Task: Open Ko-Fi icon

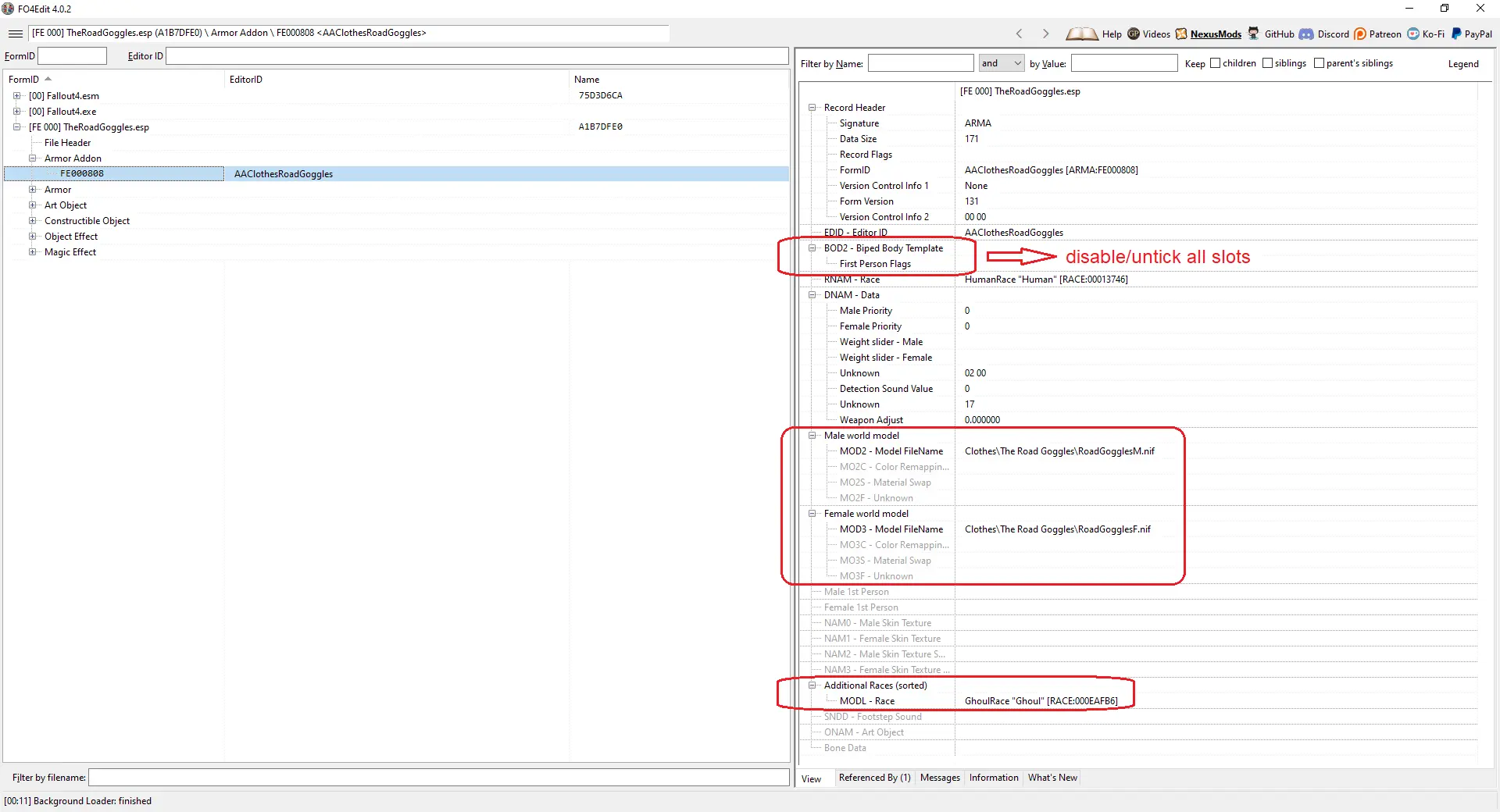Action: [x=1413, y=34]
